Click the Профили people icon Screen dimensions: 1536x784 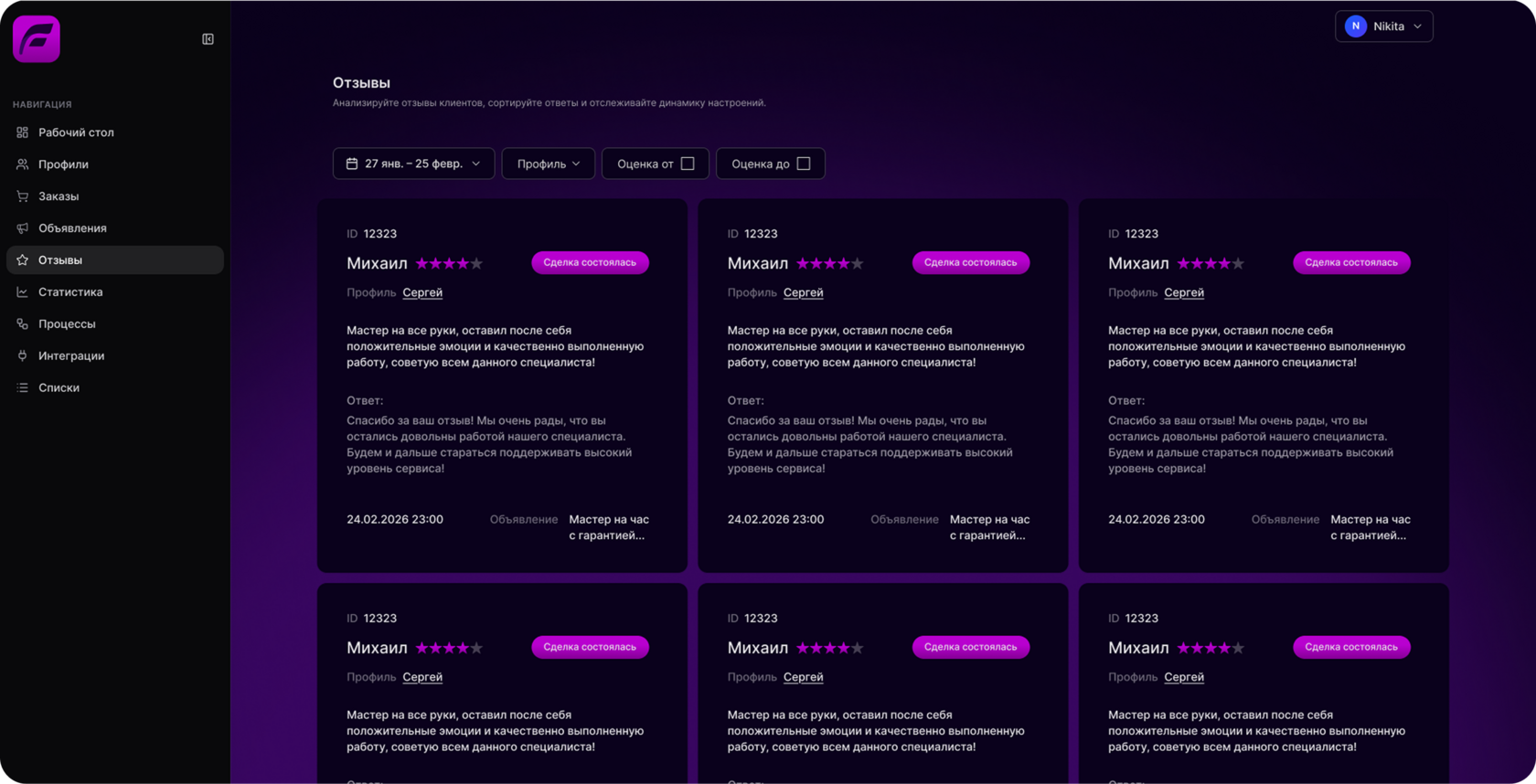tap(23, 164)
